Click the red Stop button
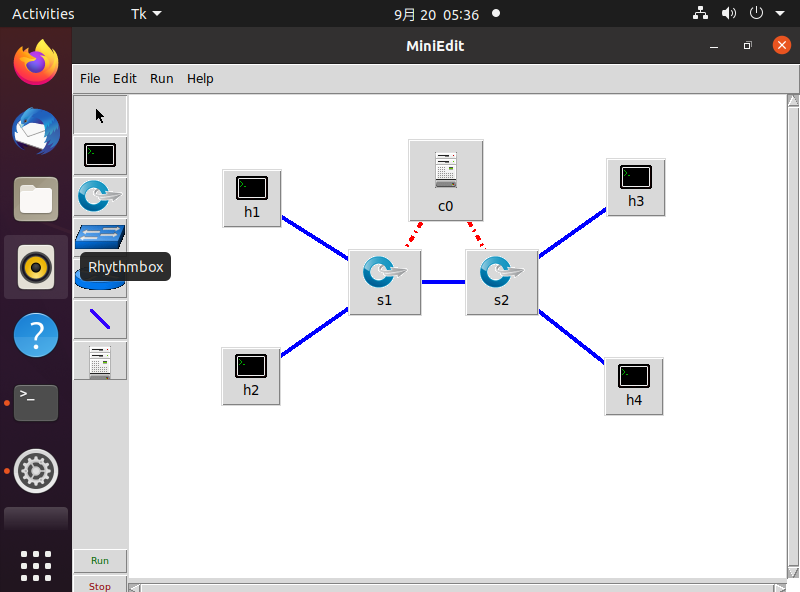The height and width of the screenshot is (592, 800). pyautogui.click(x=100, y=585)
